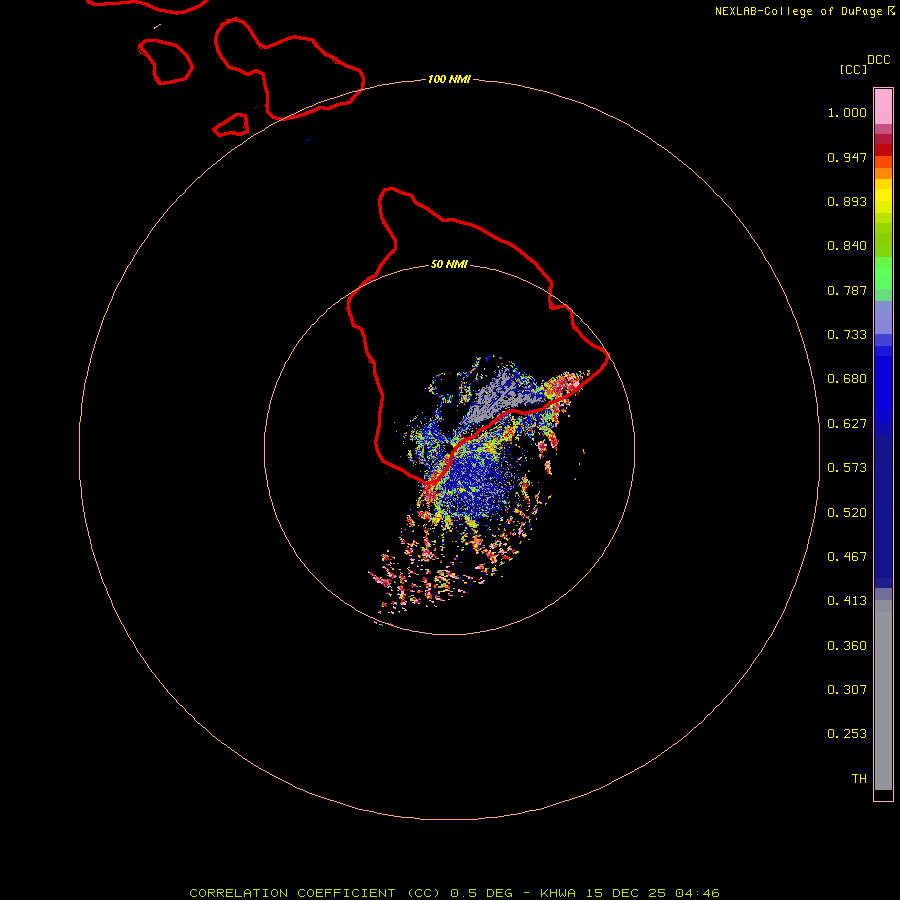Viewport: 900px width, 900px height.
Task: Click the 50 NMI range ring label
Action: pos(449,264)
